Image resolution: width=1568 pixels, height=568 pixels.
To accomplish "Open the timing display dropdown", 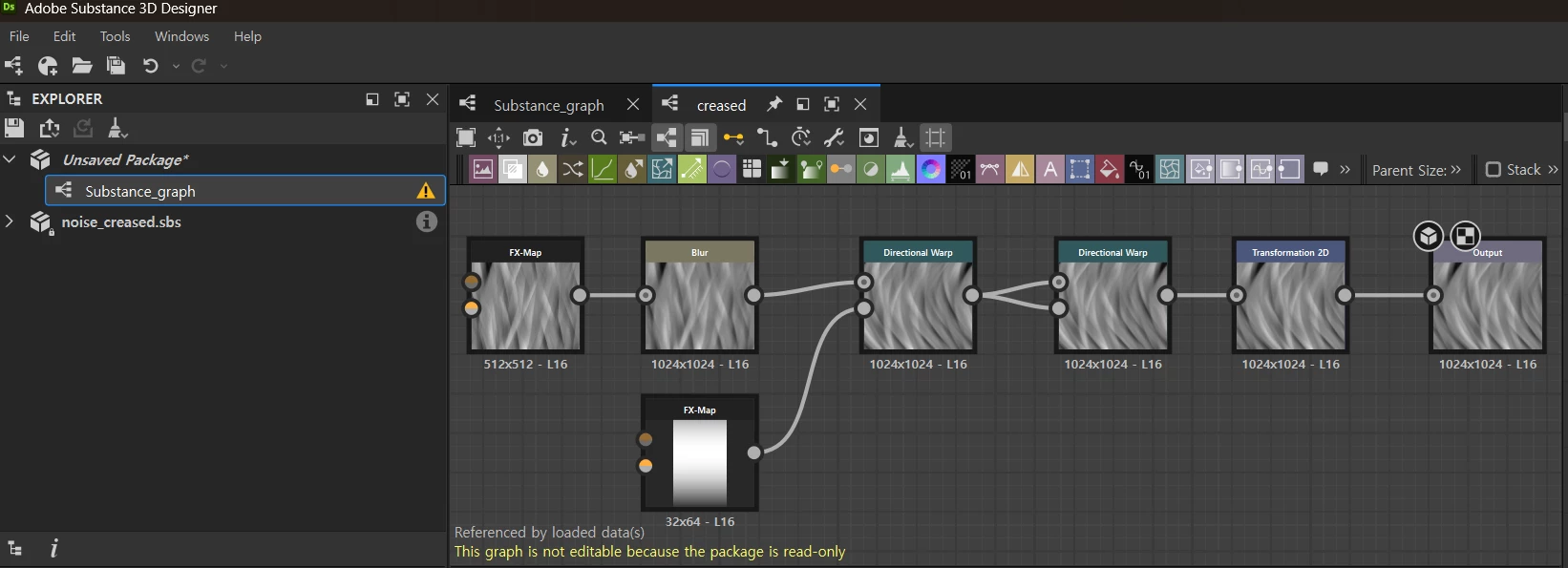I will coord(801,137).
